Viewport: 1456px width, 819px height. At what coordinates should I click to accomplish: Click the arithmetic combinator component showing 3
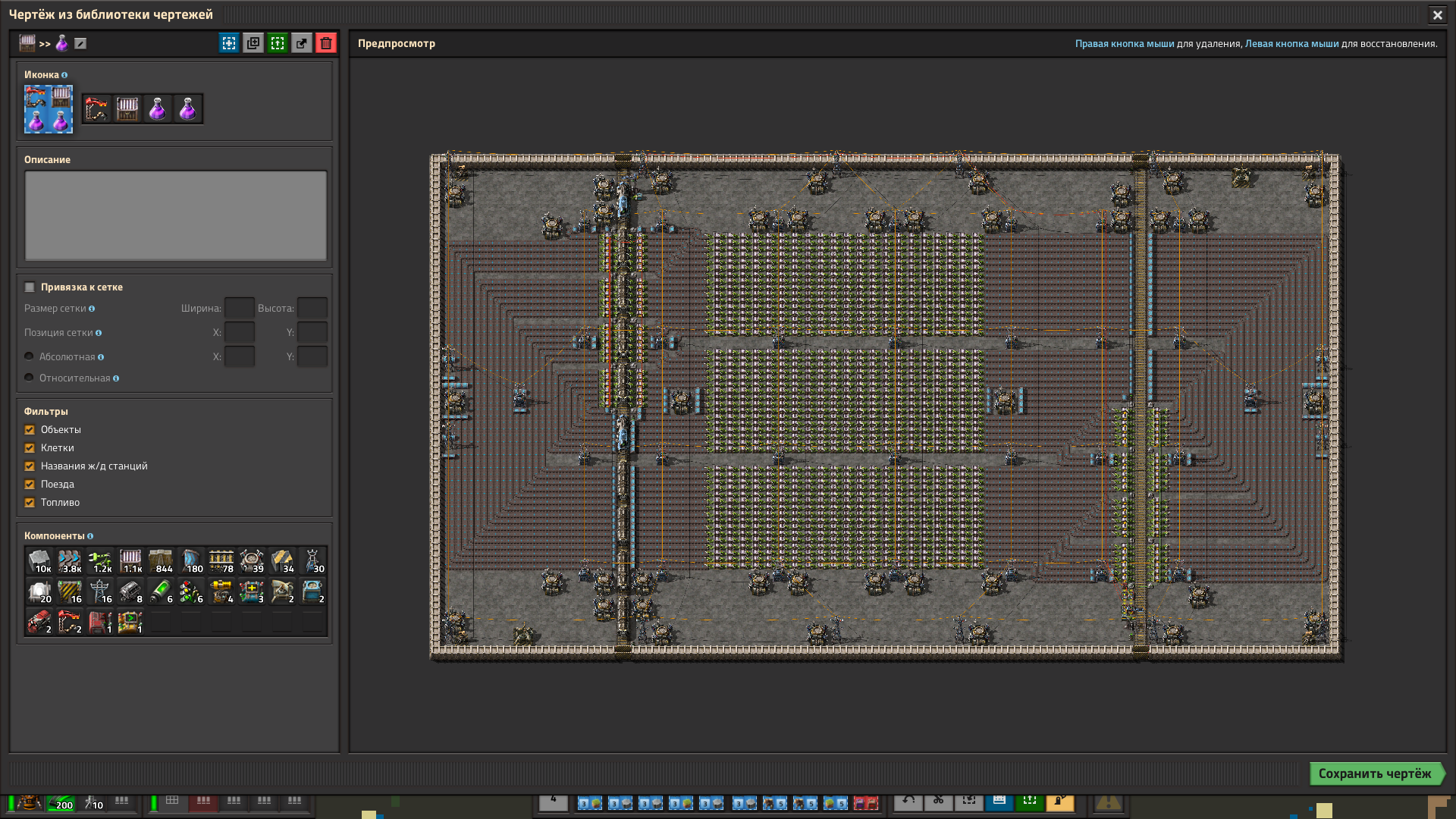tap(252, 591)
